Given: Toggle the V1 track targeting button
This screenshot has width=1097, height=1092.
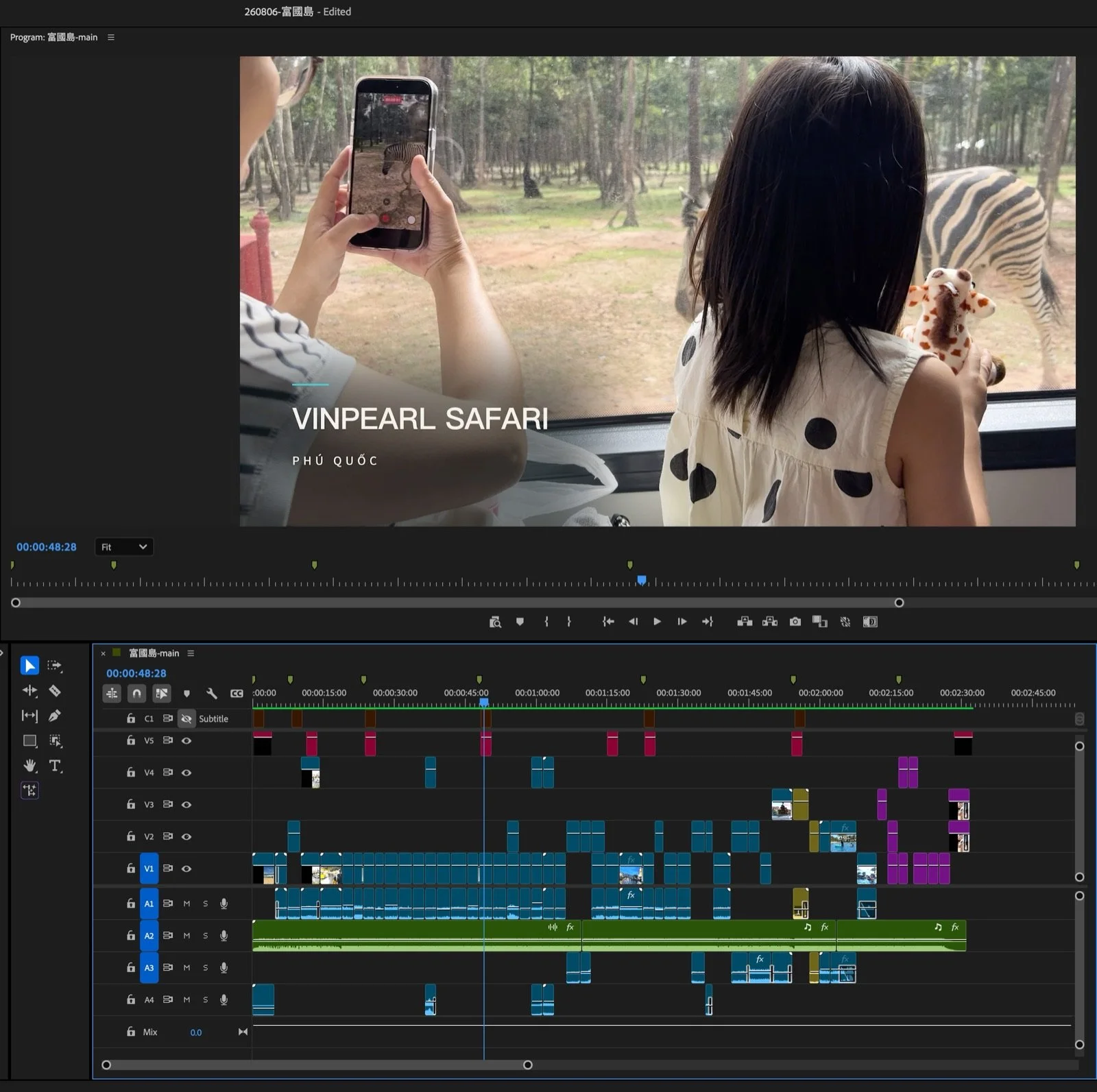Looking at the screenshot, I should (x=149, y=869).
